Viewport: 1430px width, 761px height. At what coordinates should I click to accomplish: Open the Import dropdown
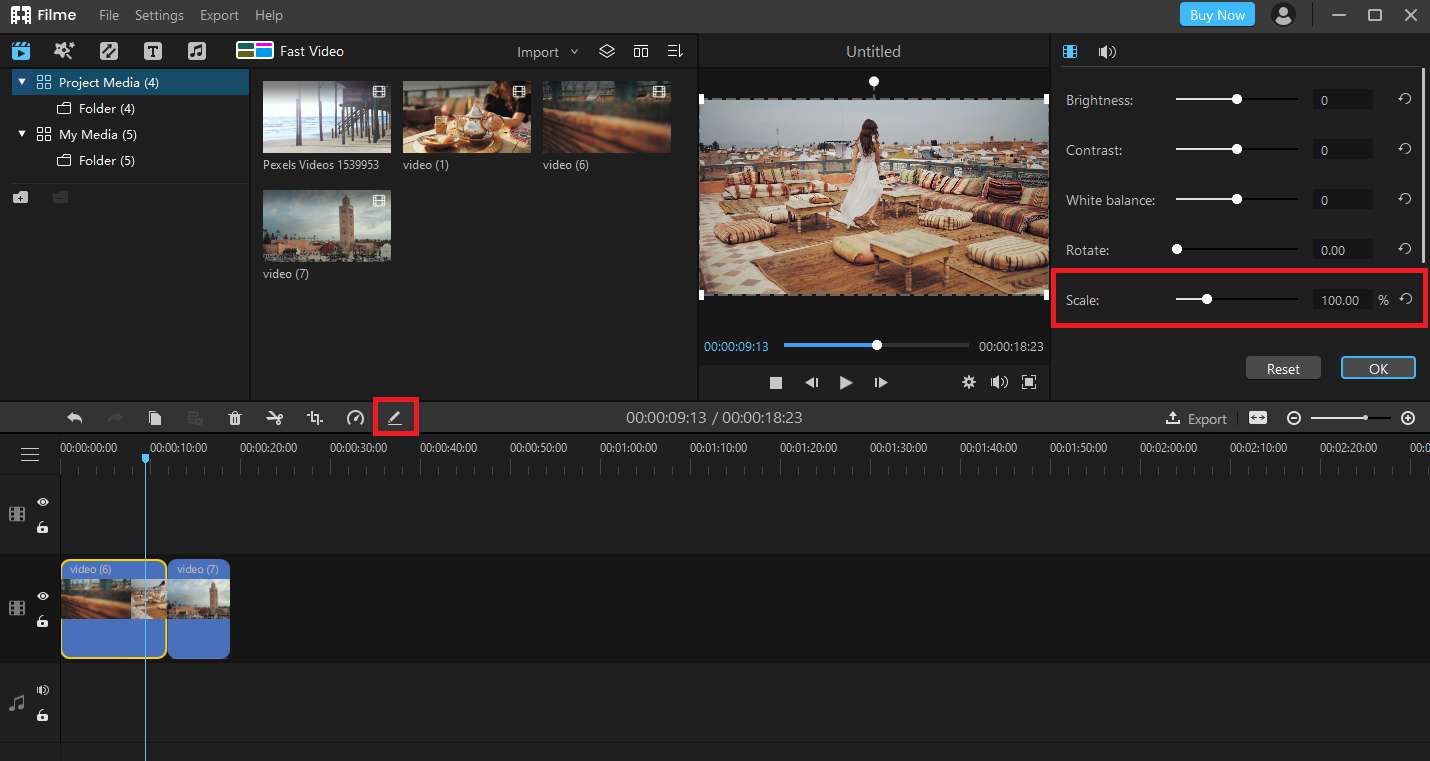pyautogui.click(x=547, y=52)
